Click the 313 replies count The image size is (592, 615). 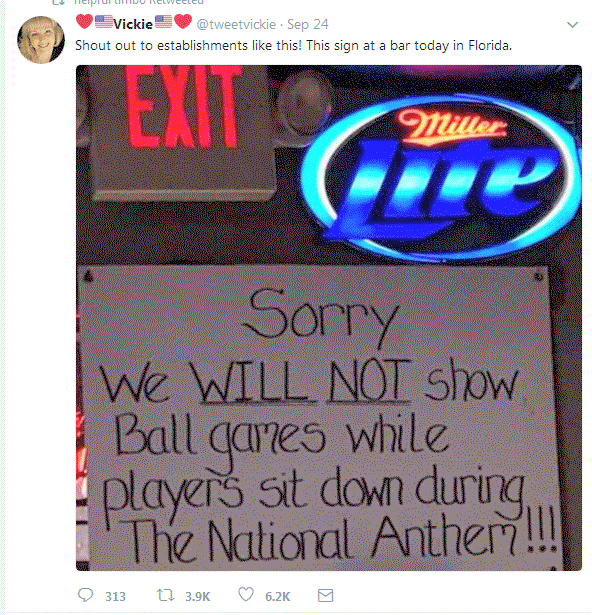115,597
